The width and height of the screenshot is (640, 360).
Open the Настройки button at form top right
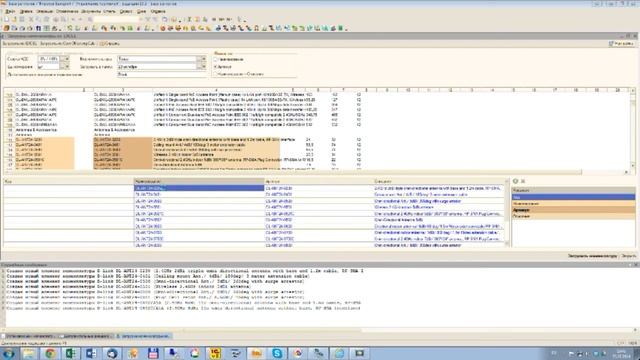click(621, 43)
